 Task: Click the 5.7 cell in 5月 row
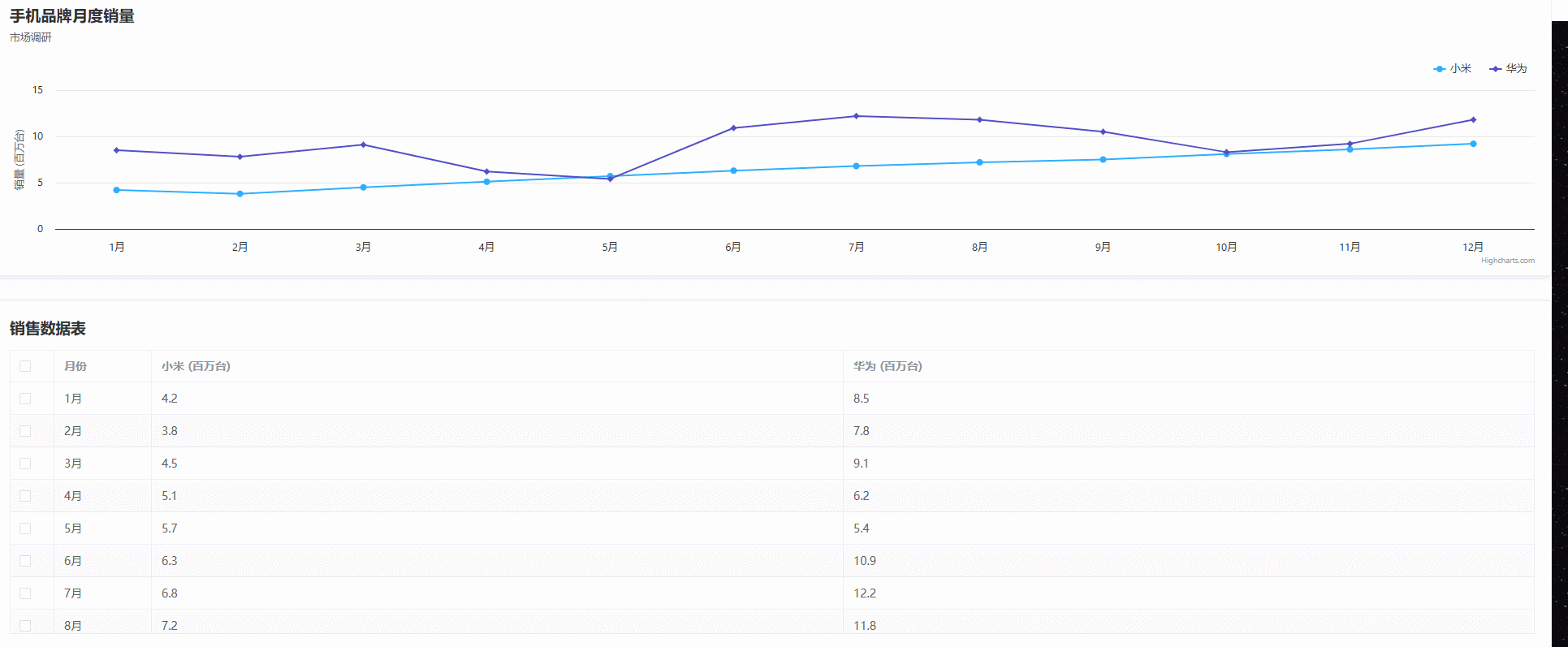(497, 528)
